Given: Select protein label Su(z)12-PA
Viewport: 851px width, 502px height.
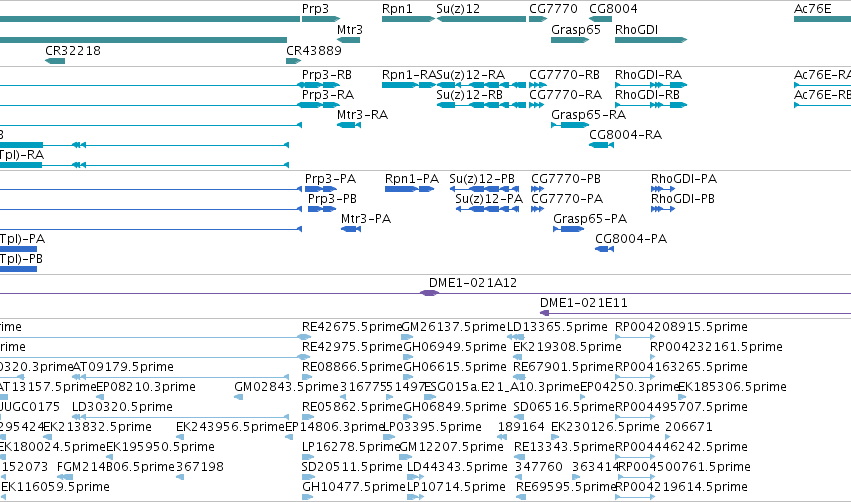Looking at the screenshot, I should (489, 199).
